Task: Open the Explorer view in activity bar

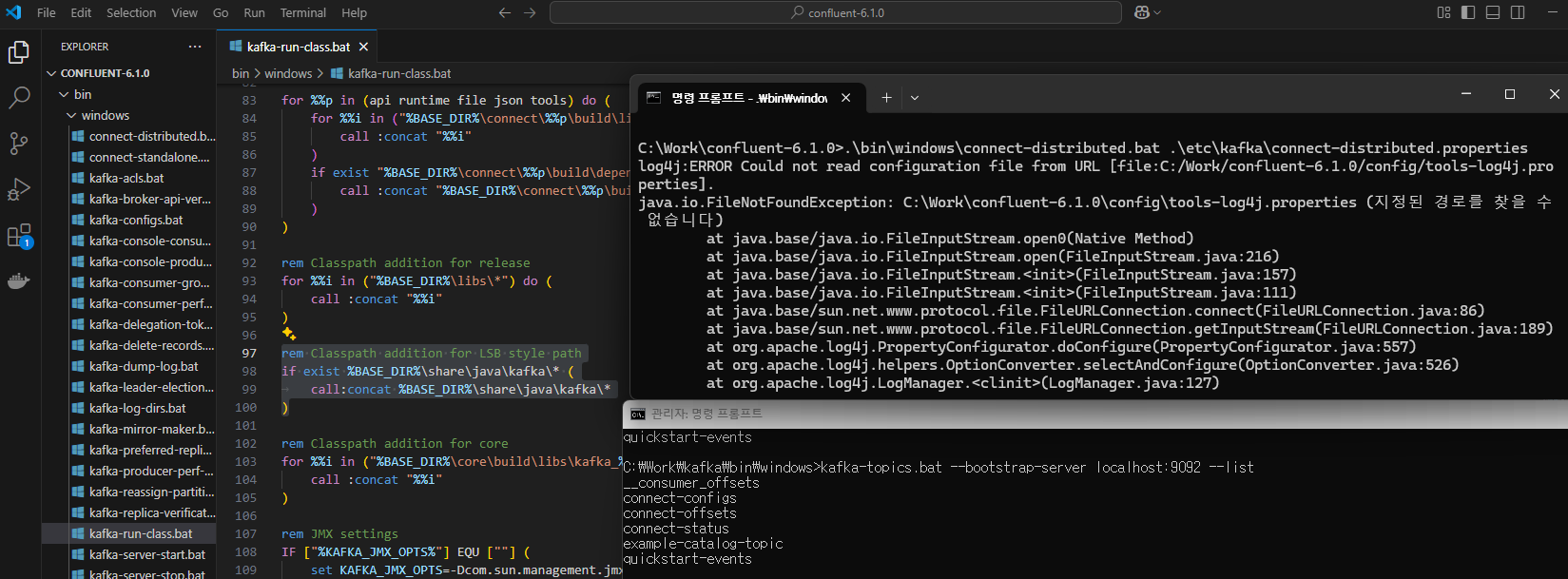Action: 19,52
